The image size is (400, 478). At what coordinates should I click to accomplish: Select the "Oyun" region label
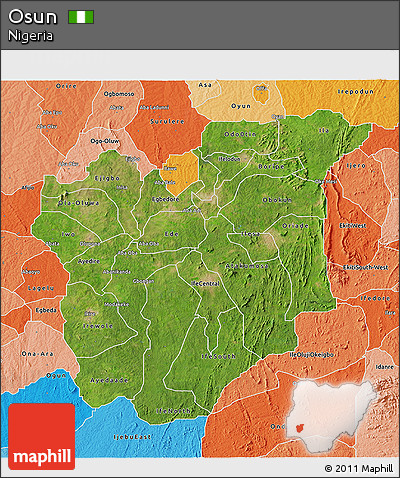click(x=241, y=106)
